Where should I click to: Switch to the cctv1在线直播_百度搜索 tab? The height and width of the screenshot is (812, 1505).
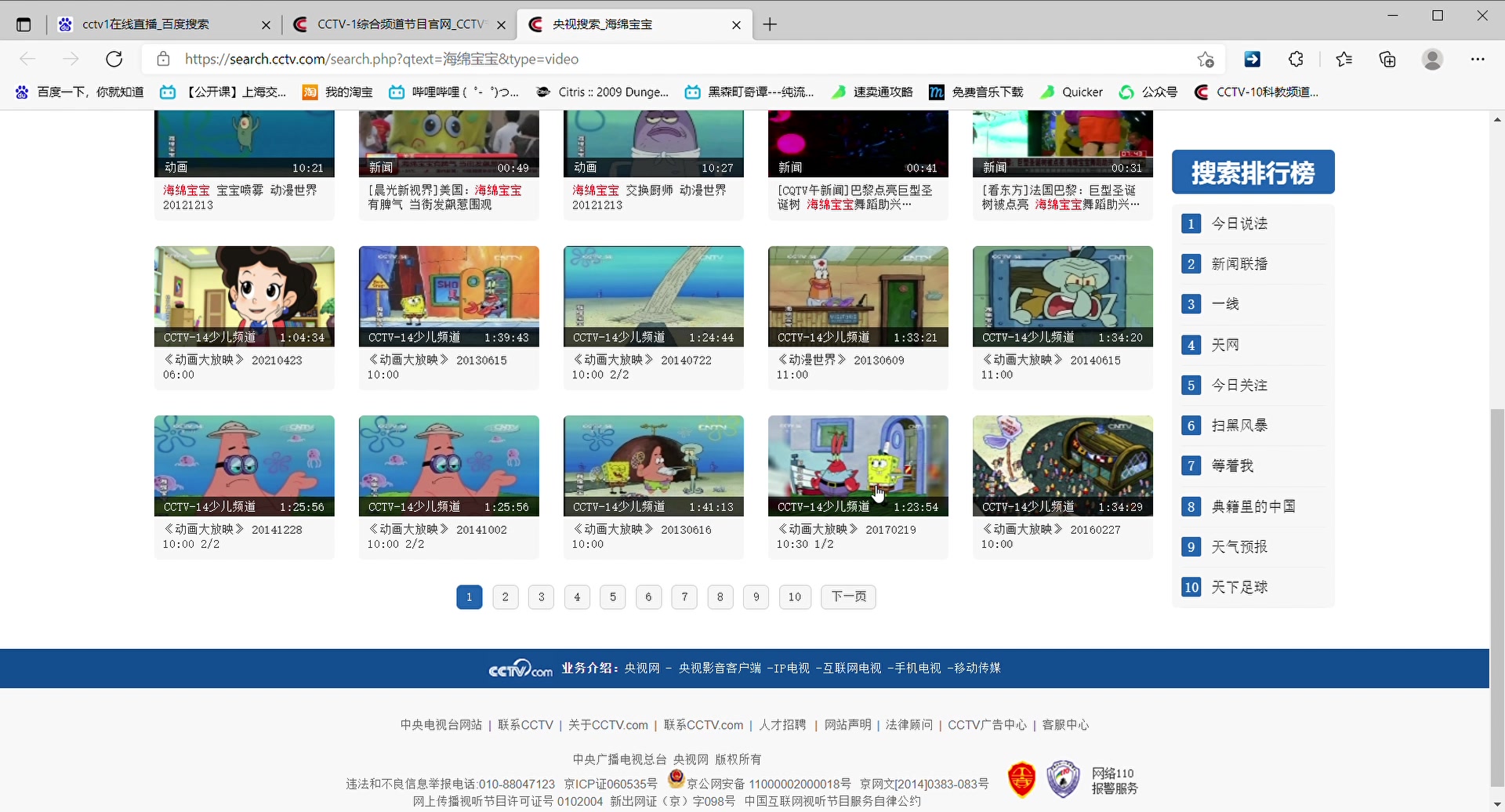[164, 24]
